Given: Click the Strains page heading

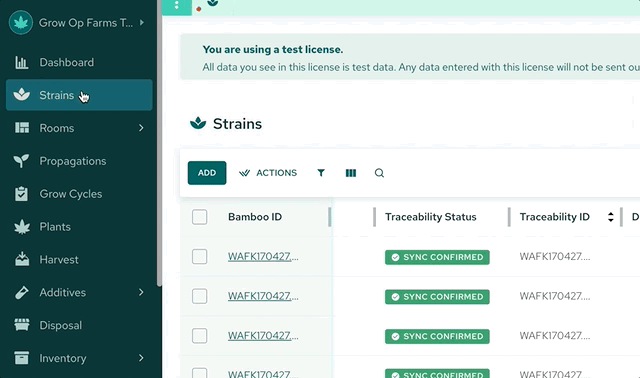Looking at the screenshot, I should pyautogui.click(x=237, y=124).
